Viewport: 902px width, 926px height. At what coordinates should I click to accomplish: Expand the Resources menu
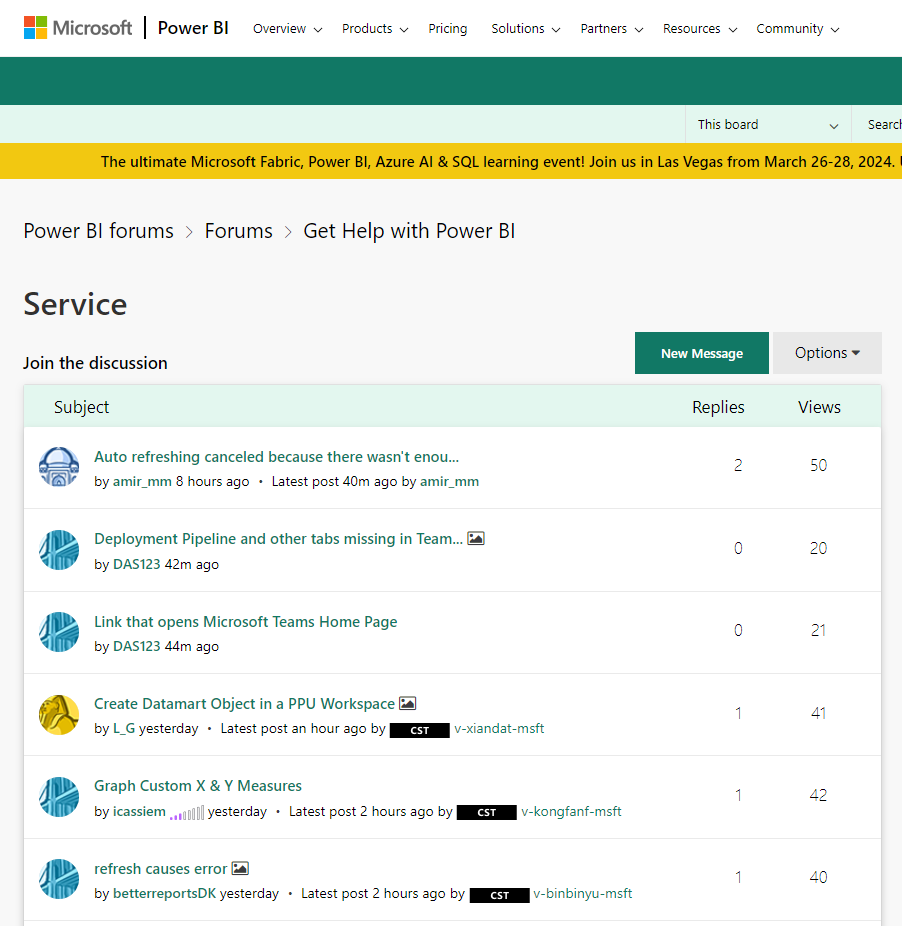tap(700, 28)
